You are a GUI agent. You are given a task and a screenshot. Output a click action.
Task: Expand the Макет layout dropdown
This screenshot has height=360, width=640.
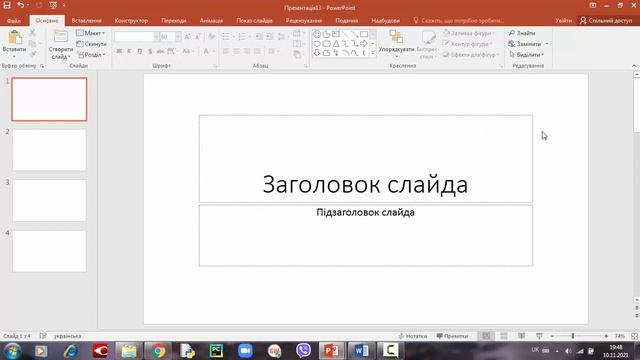point(91,33)
